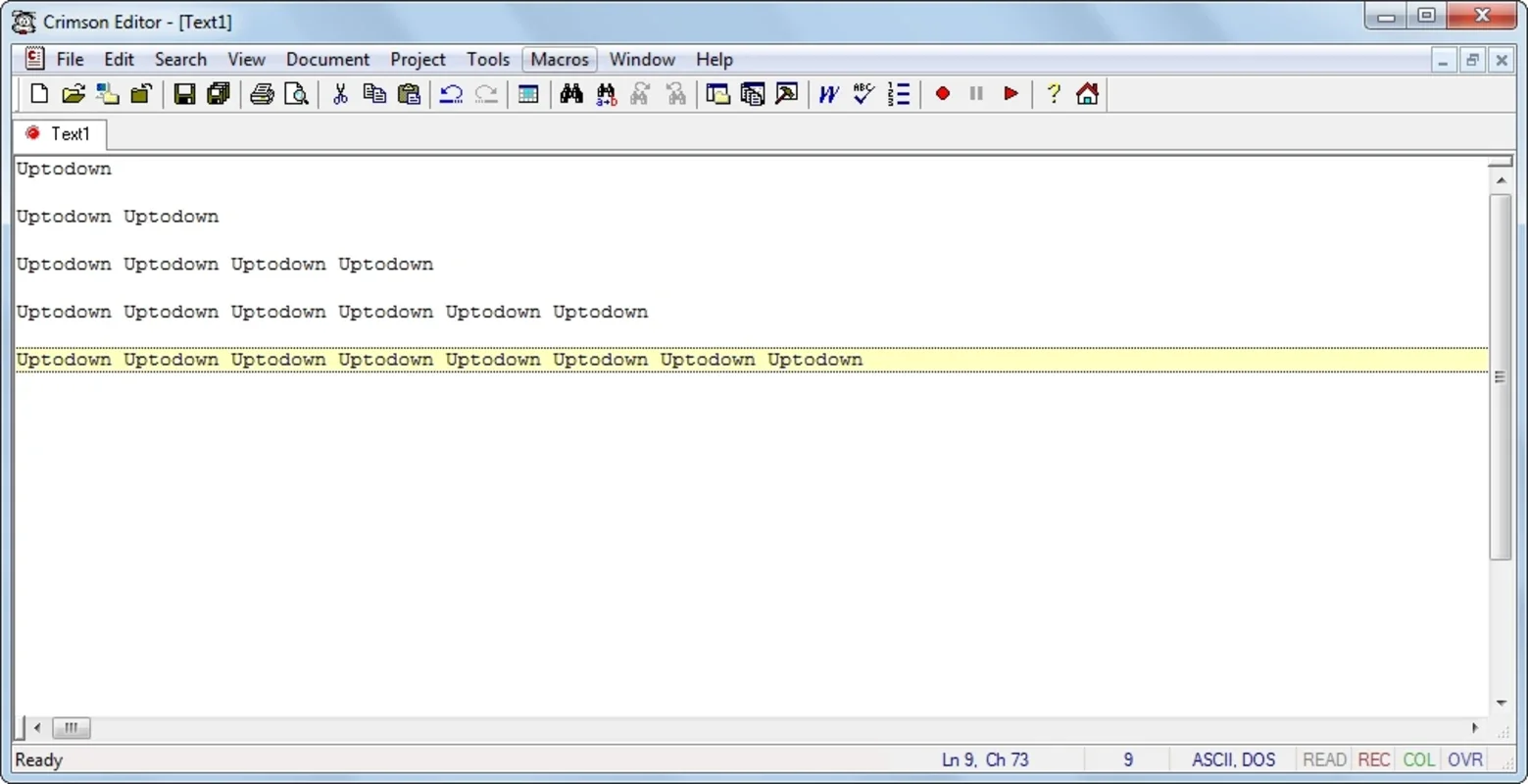This screenshot has height=784, width=1528.
Task: Toggle column mode icon
Action: [x=528, y=94]
